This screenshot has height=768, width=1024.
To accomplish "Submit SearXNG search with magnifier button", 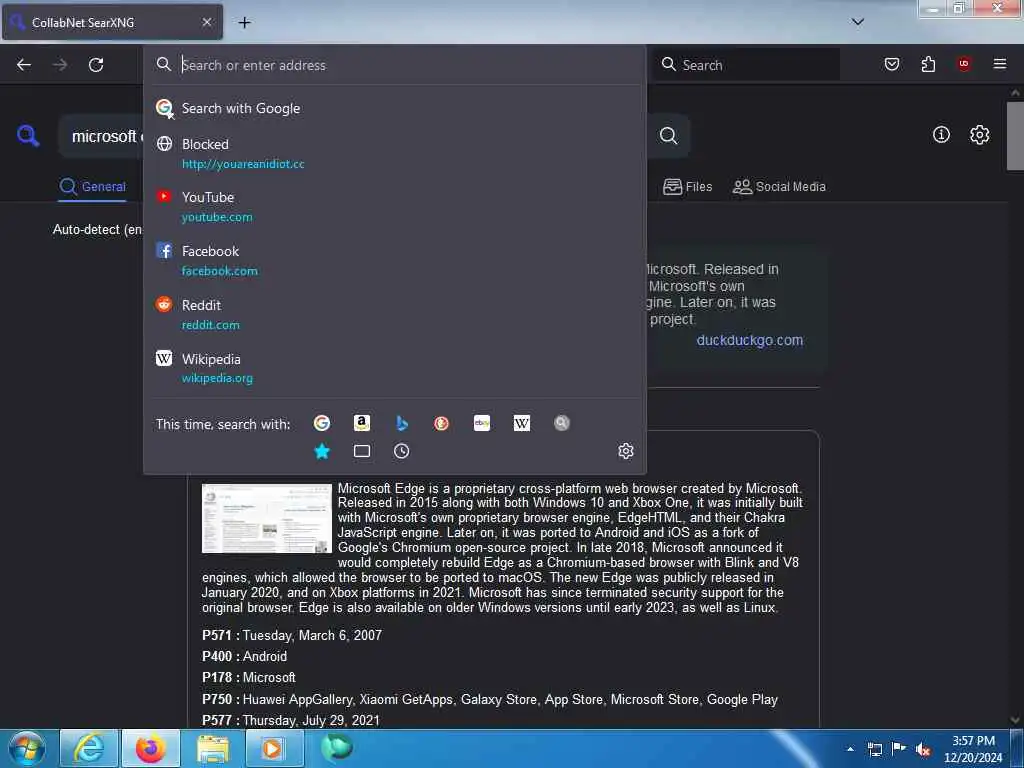I will pyautogui.click(x=668, y=136).
